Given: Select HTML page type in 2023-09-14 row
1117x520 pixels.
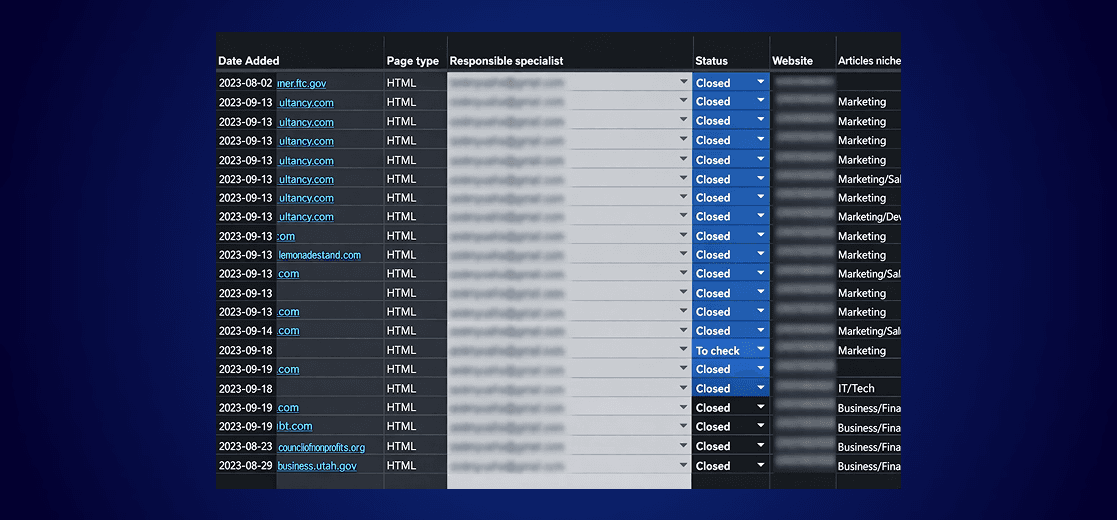Looking at the screenshot, I should pos(401,331).
